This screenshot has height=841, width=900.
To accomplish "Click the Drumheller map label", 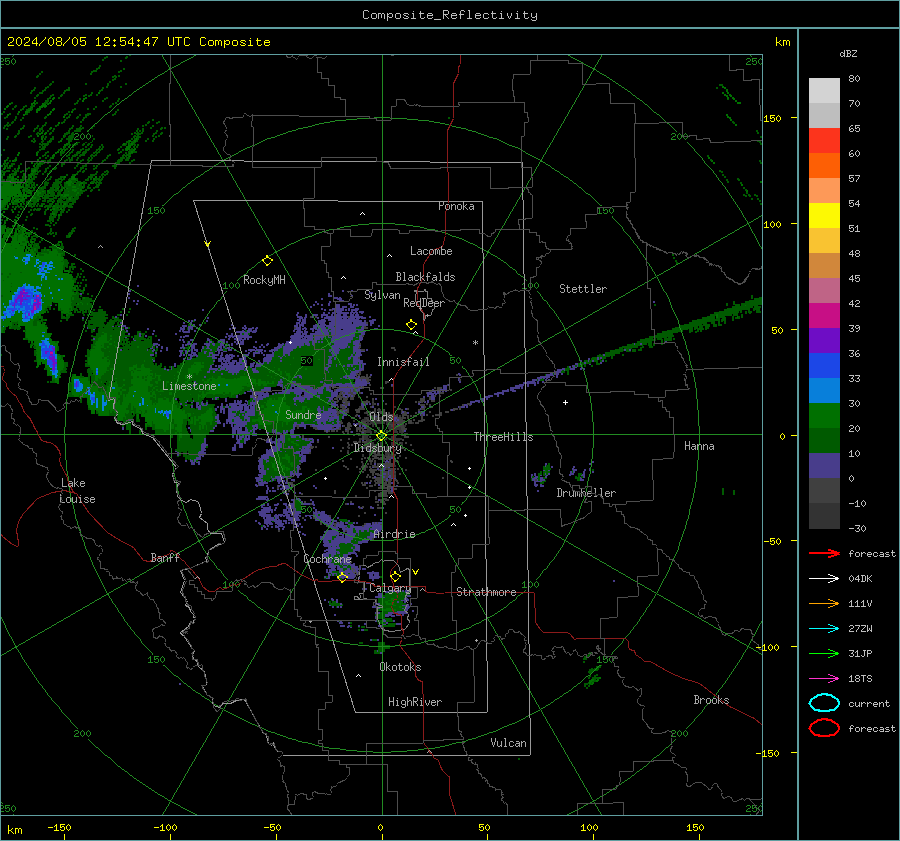I will tap(586, 493).
